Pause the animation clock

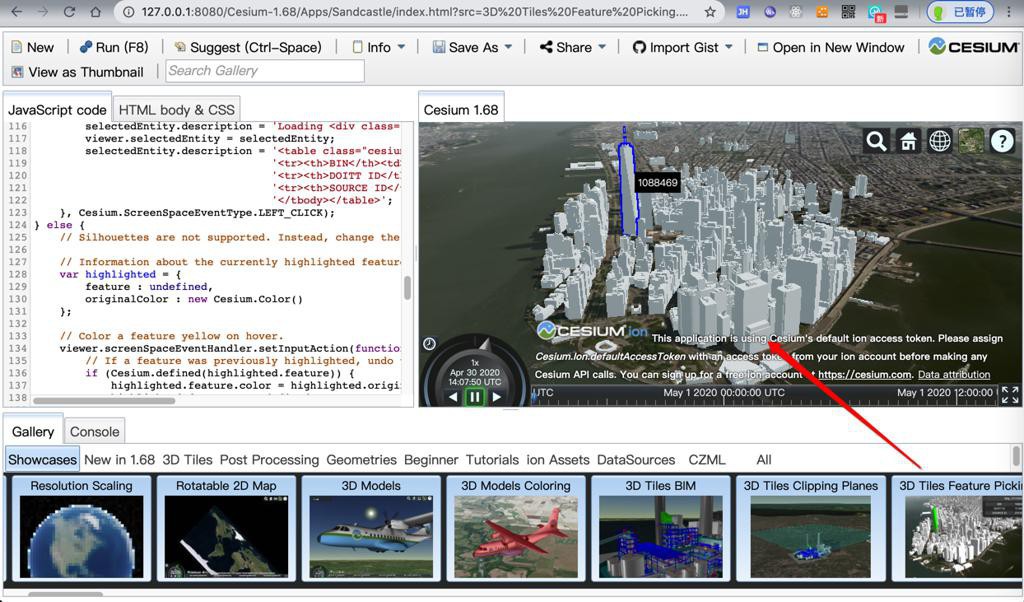point(475,397)
